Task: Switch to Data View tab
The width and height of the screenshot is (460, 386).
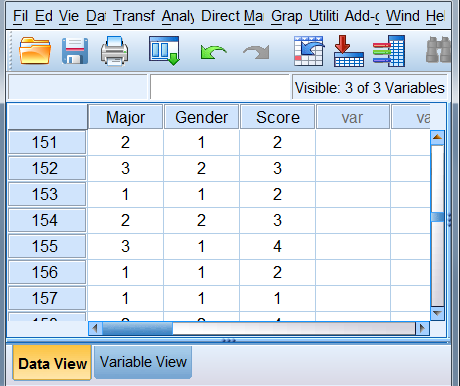Action: (x=52, y=363)
